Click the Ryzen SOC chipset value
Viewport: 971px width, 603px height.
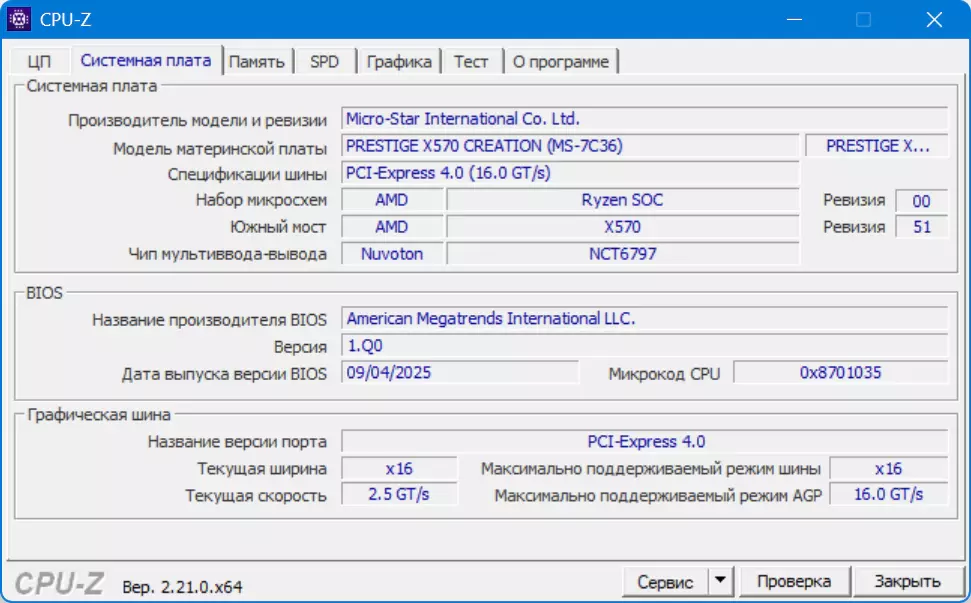coord(622,200)
